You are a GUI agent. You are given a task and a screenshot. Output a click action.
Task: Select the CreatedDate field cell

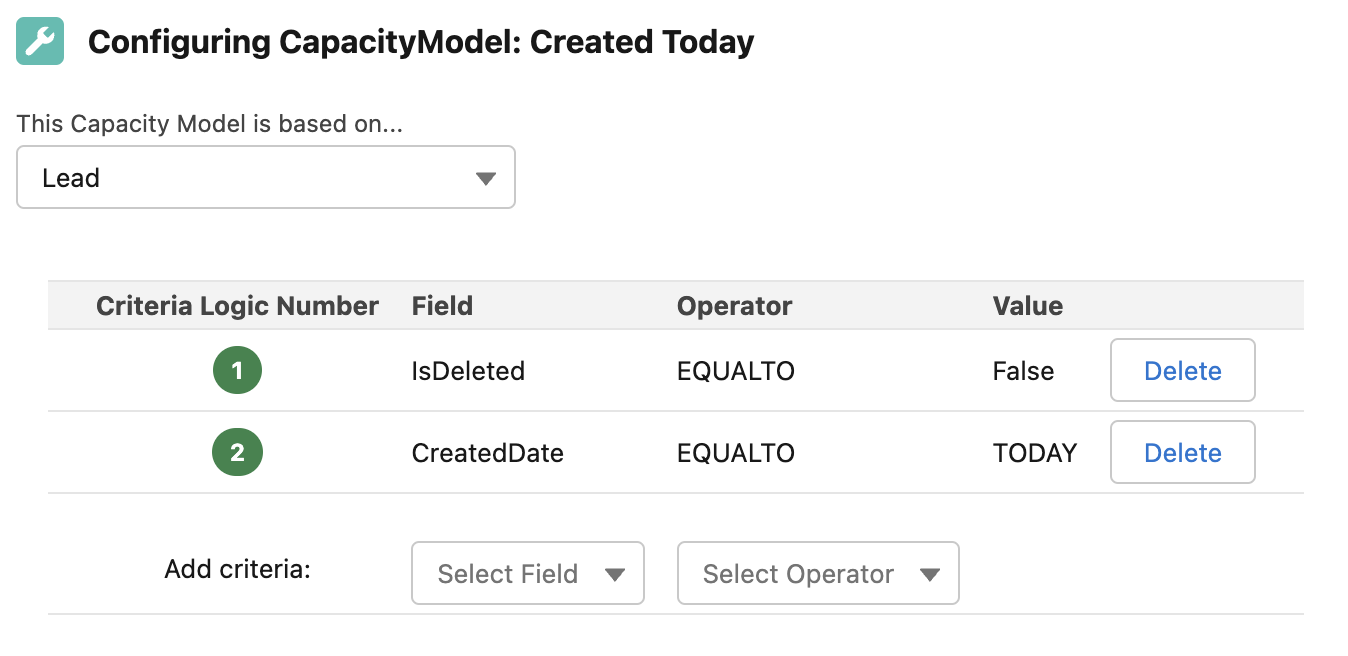tap(488, 453)
